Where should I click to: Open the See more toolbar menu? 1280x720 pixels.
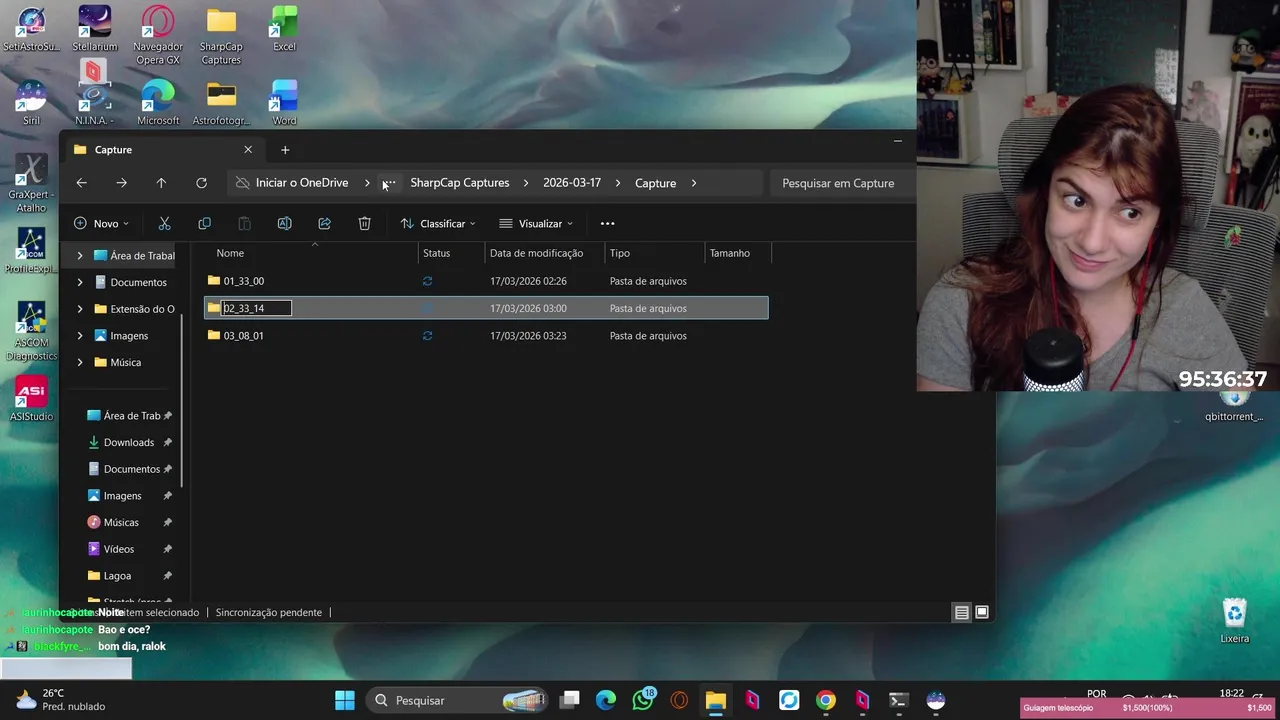[607, 223]
